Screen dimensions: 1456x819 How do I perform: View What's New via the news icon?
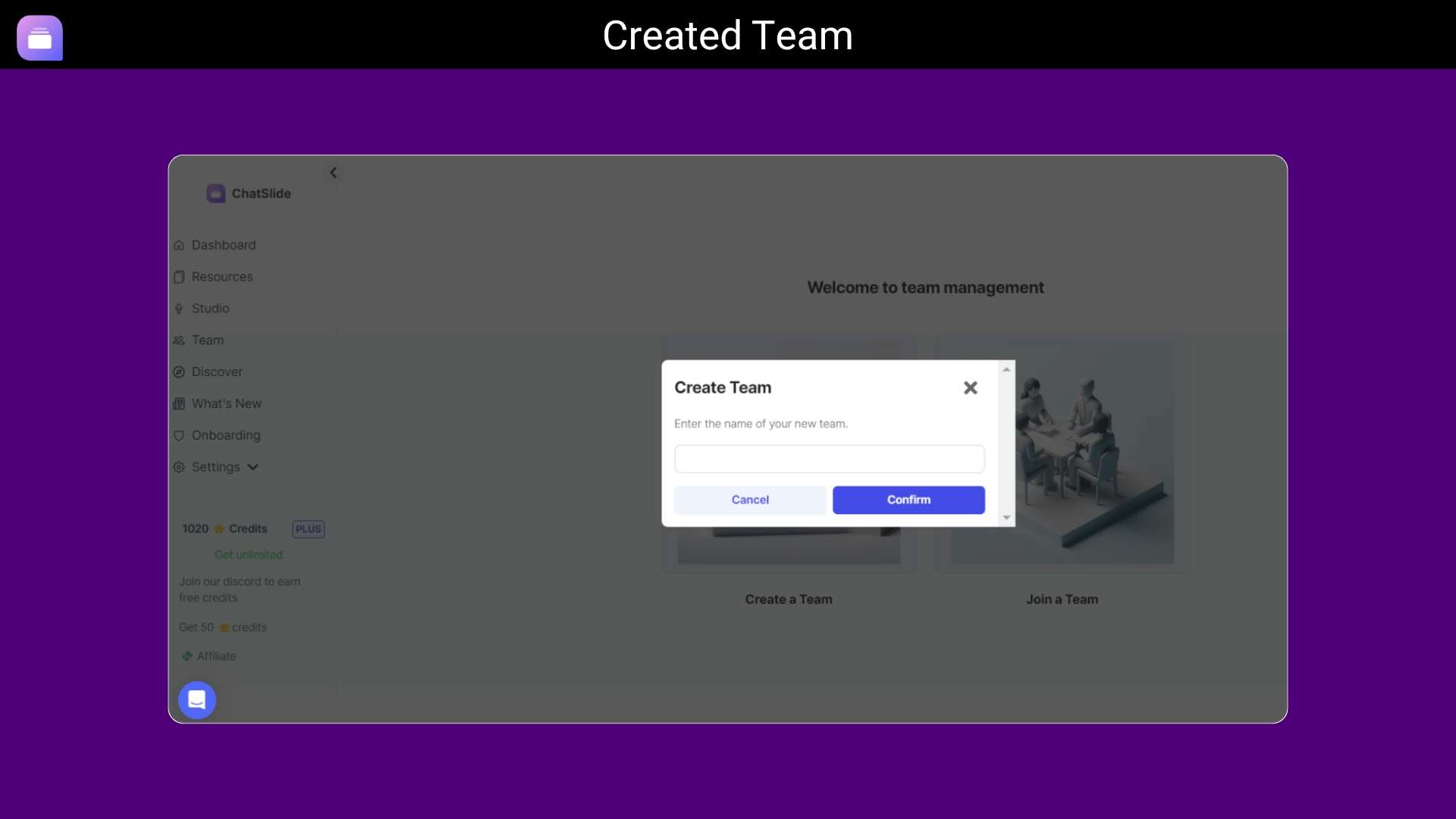179,403
